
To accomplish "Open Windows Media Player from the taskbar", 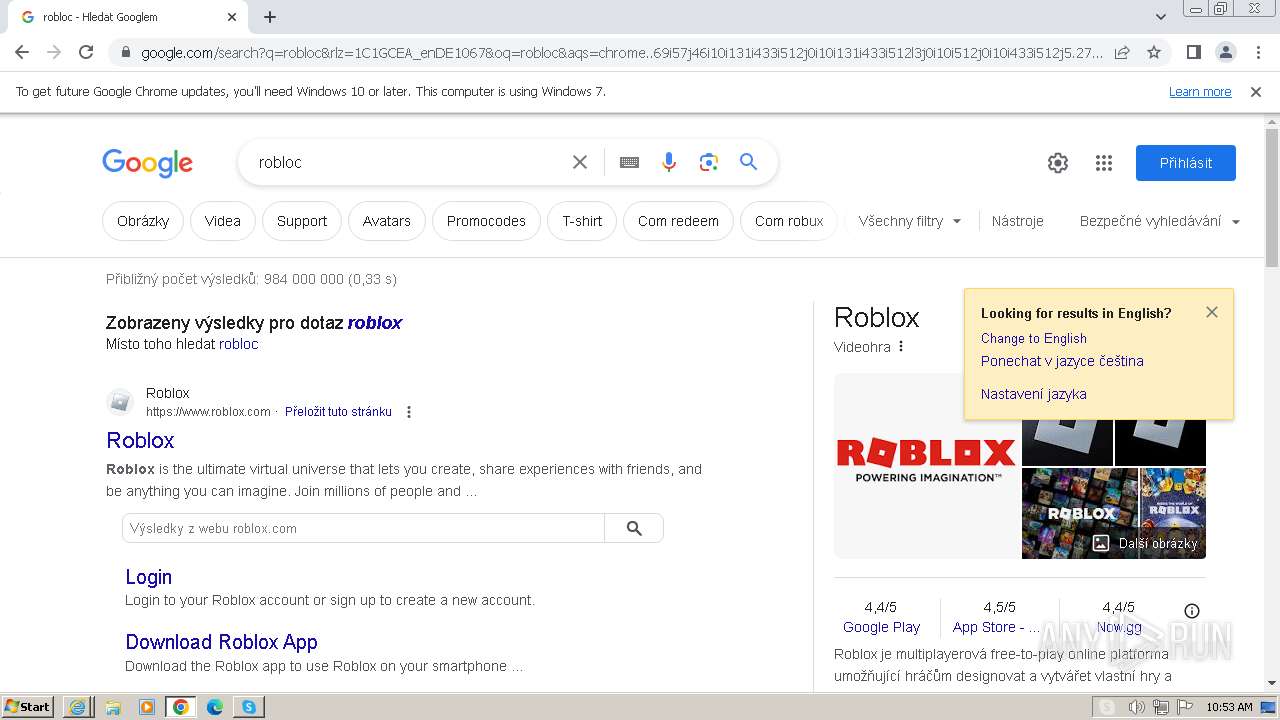I will click(x=147, y=707).
